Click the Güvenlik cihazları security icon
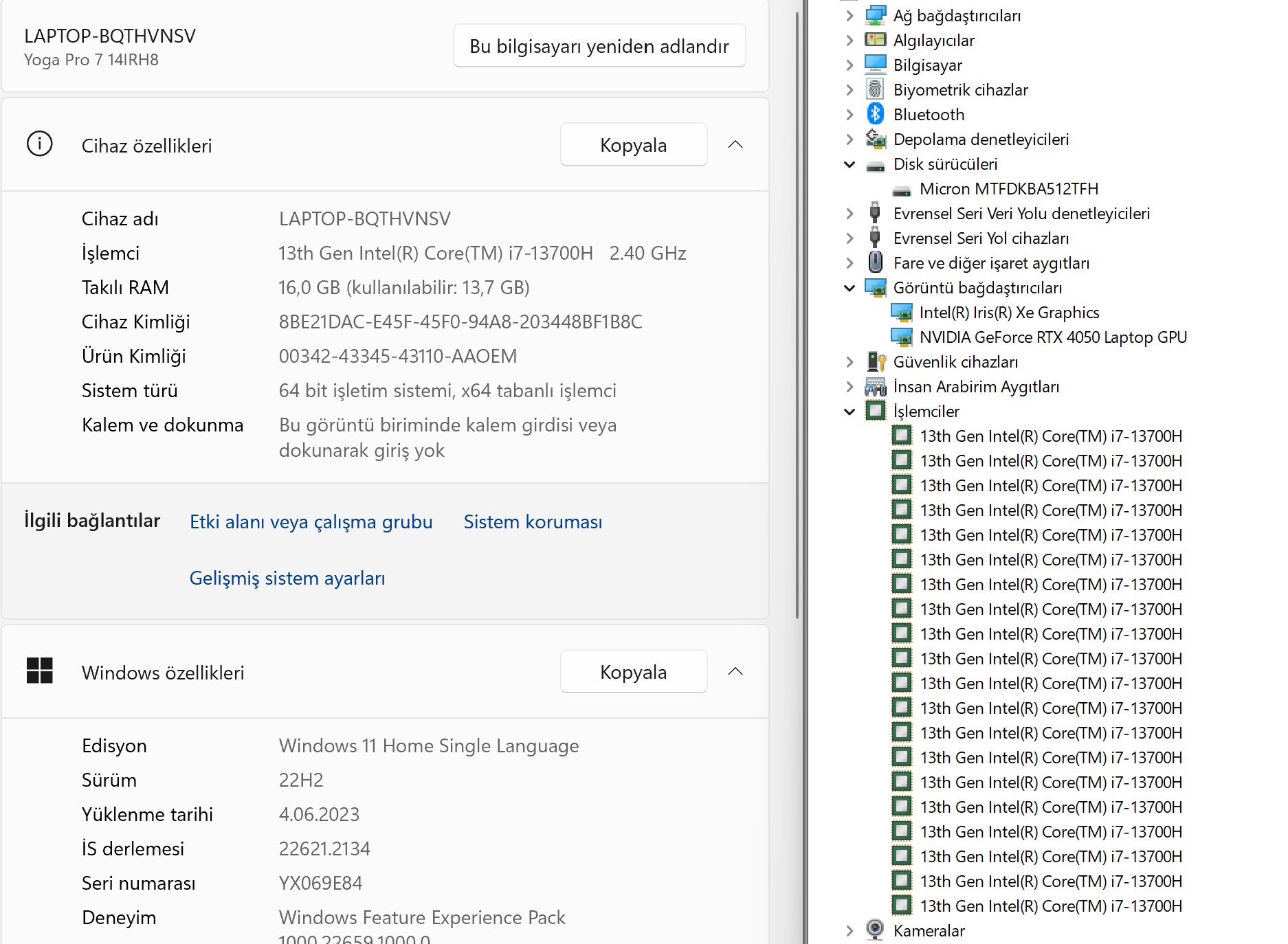The height and width of the screenshot is (944, 1288). (x=875, y=361)
